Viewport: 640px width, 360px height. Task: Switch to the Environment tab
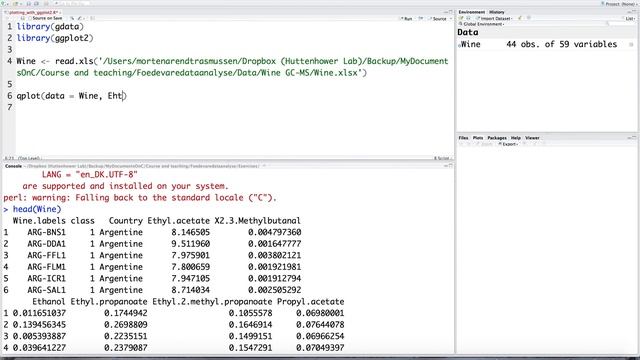(471, 12)
